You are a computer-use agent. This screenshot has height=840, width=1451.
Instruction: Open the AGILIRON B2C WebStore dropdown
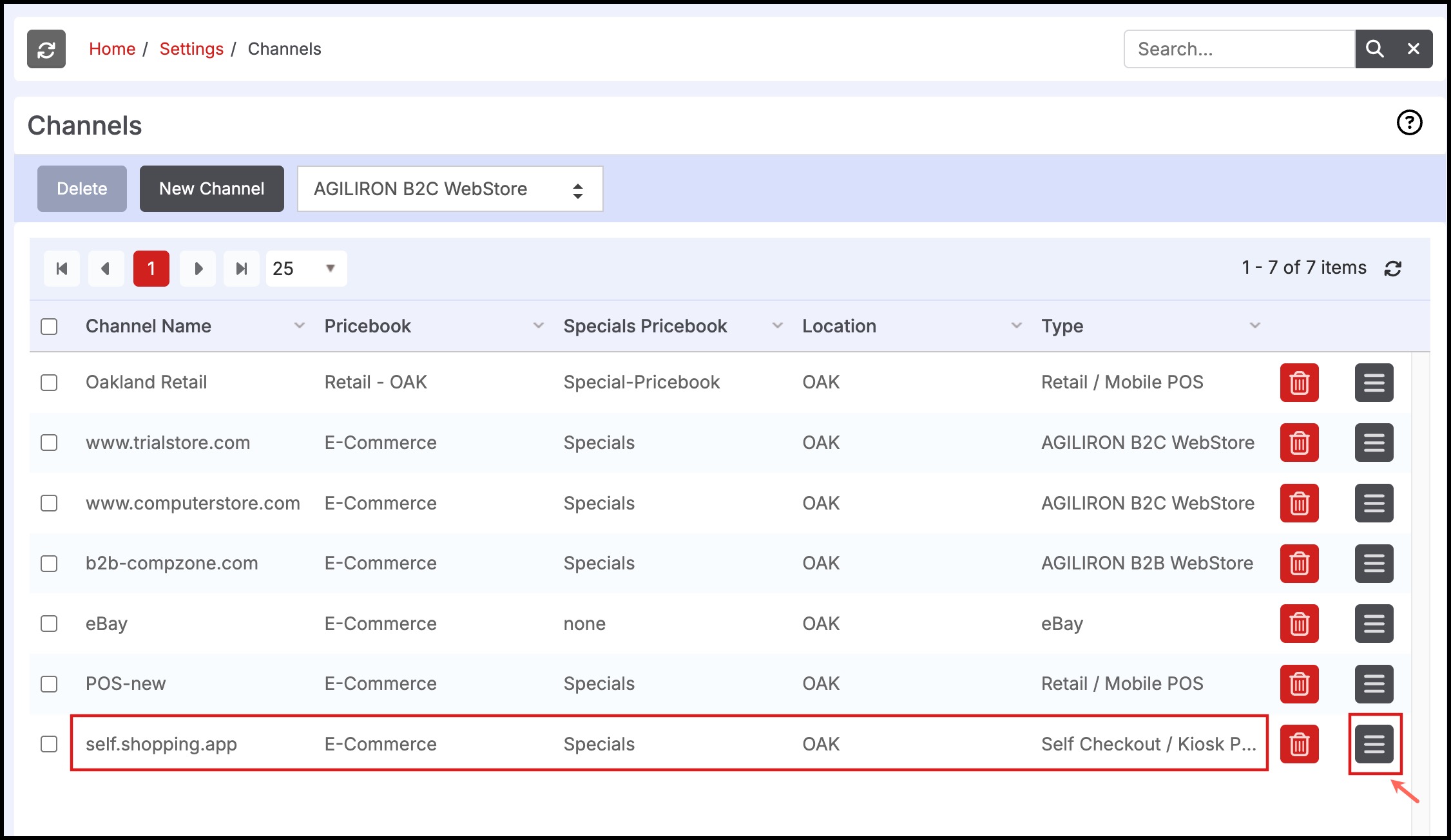450,189
